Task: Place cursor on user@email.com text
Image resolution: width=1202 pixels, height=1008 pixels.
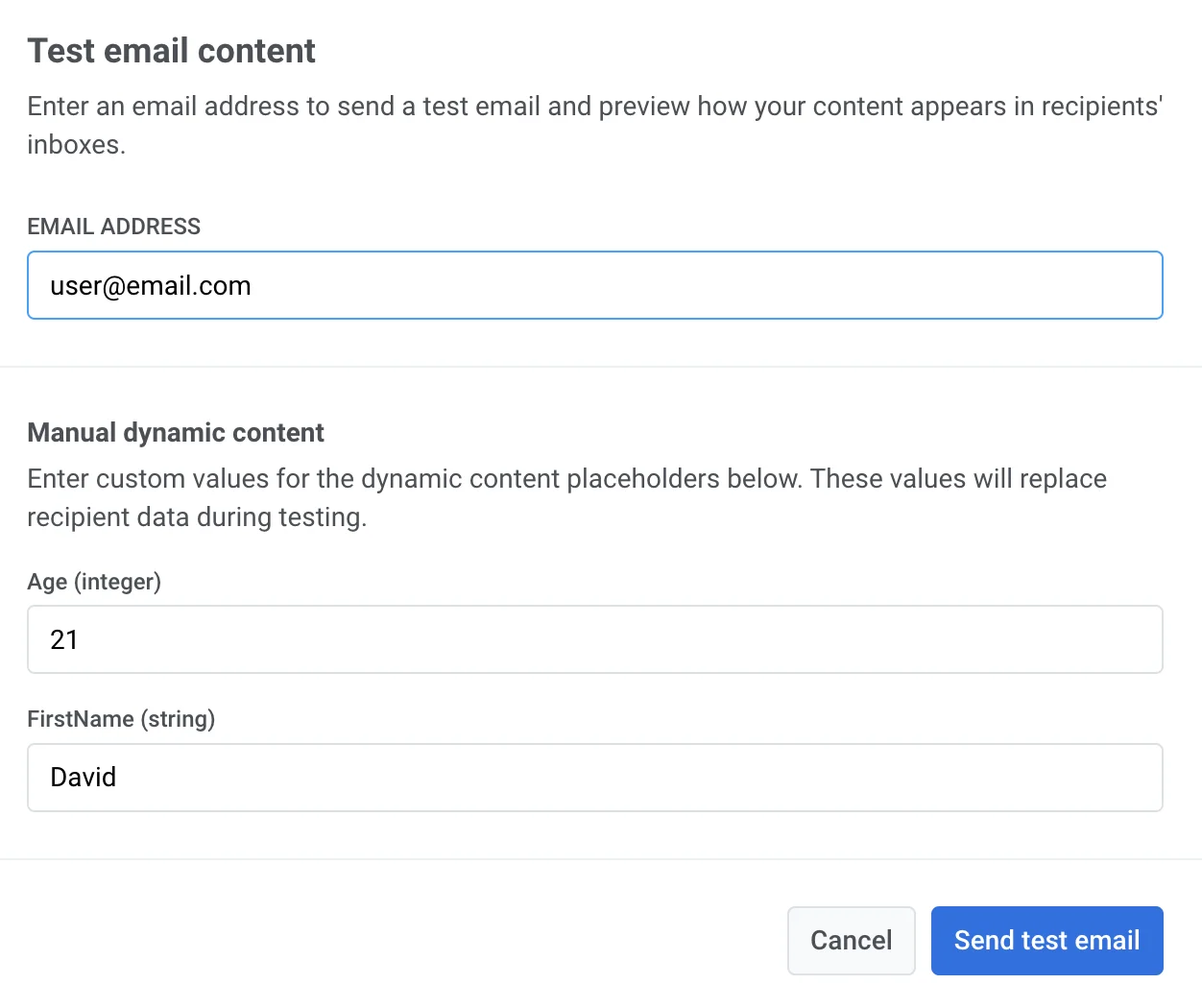Action: pyautogui.click(x=151, y=286)
